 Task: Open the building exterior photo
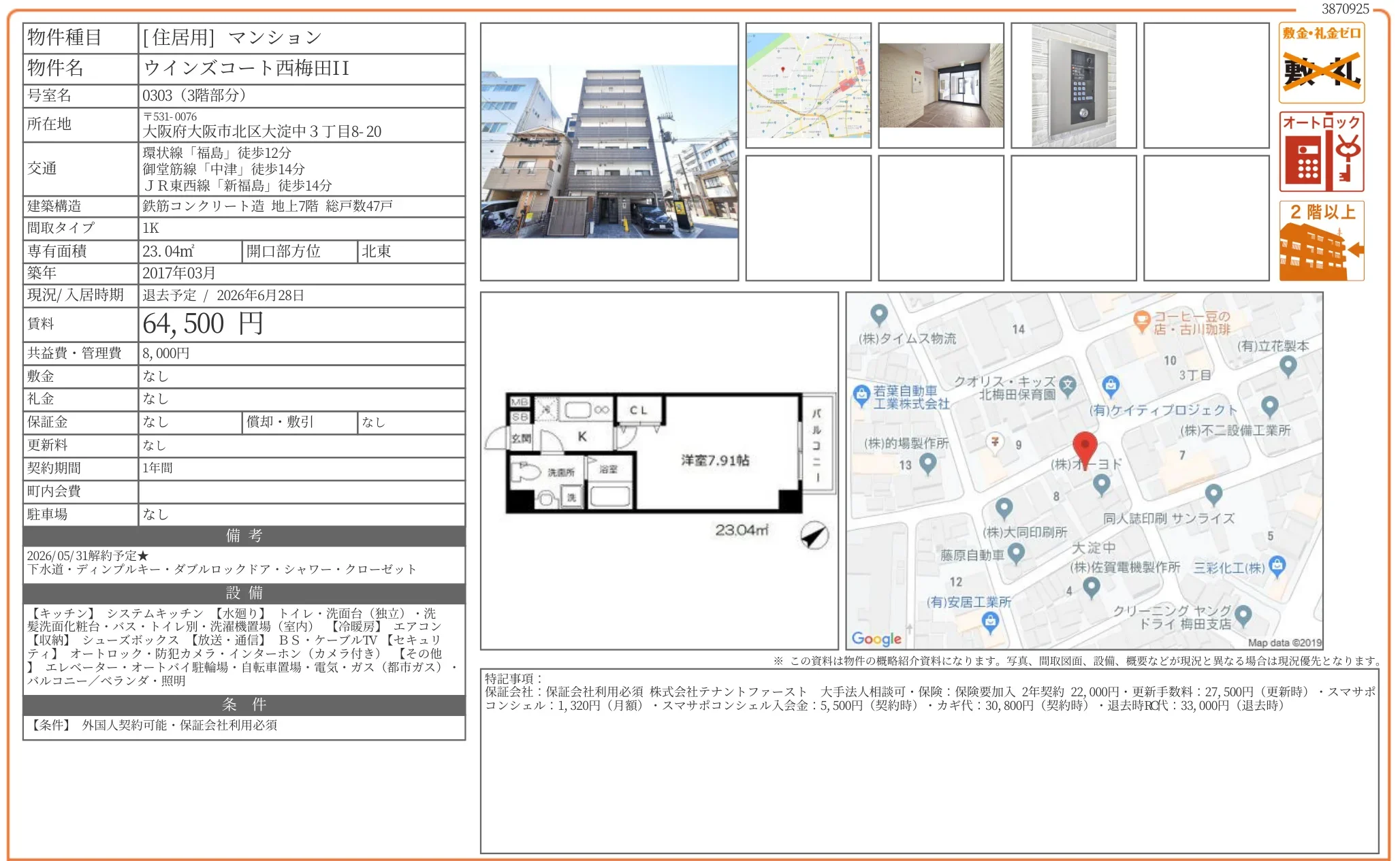pyautogui.click(x=609, y=152)
